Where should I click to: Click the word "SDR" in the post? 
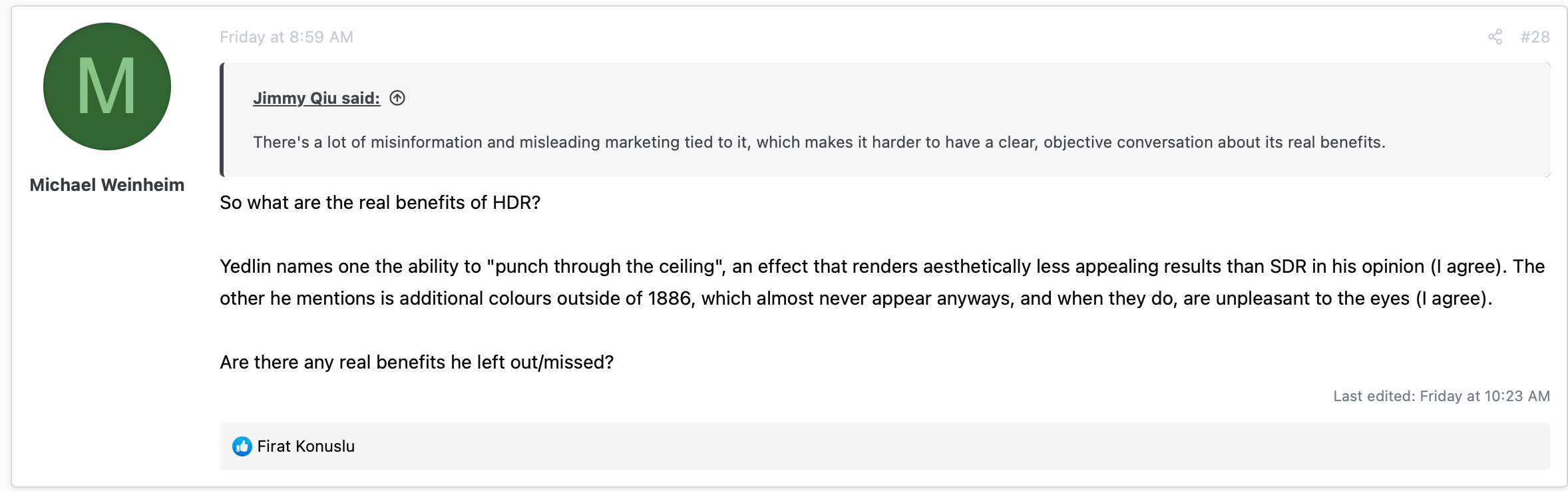(1288, 267)
